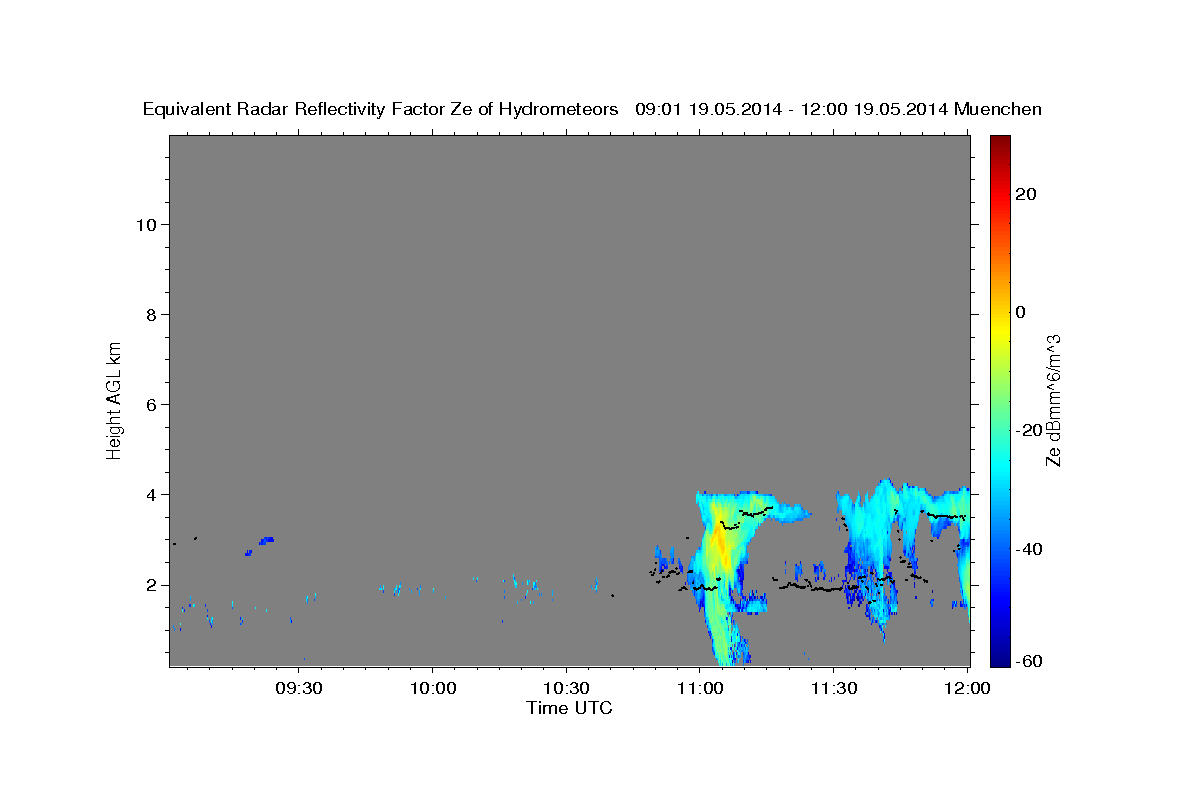Click the 'Ze dBmm^6/m^3' colorbar label

(x=1054, y=400)
